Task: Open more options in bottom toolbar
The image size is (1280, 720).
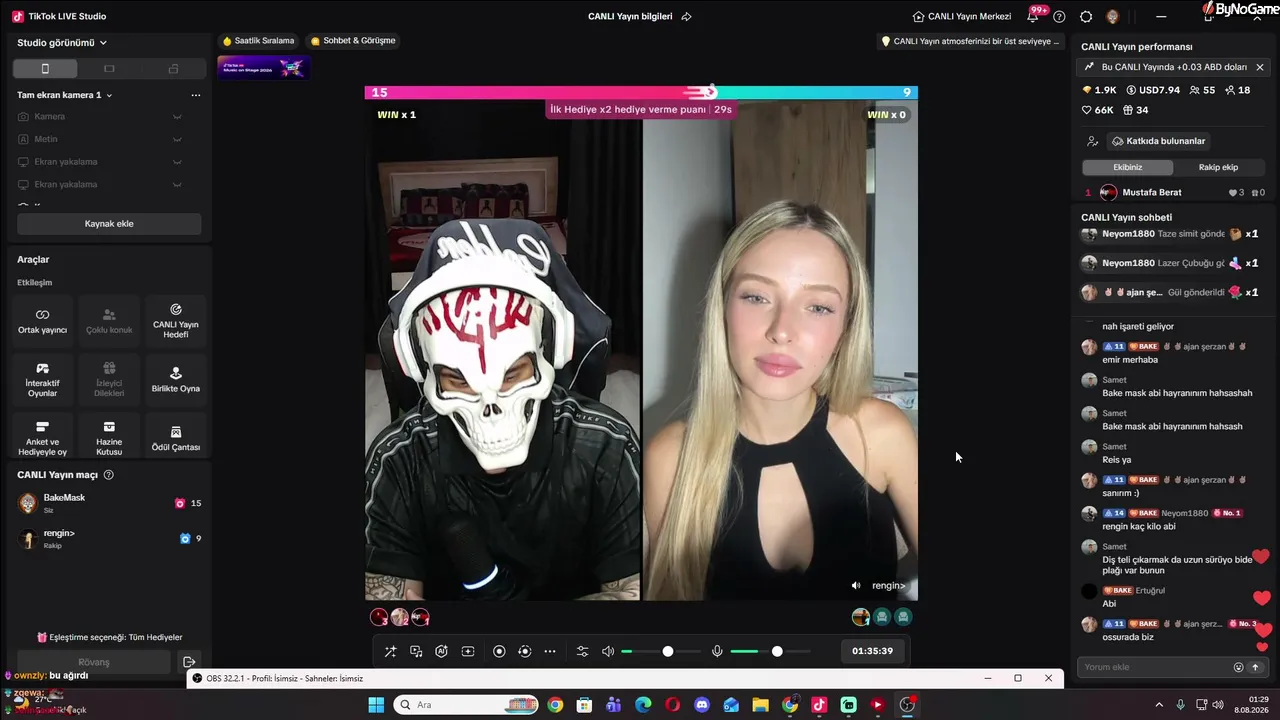Action: pyautogui.click(x=550, y=651)
